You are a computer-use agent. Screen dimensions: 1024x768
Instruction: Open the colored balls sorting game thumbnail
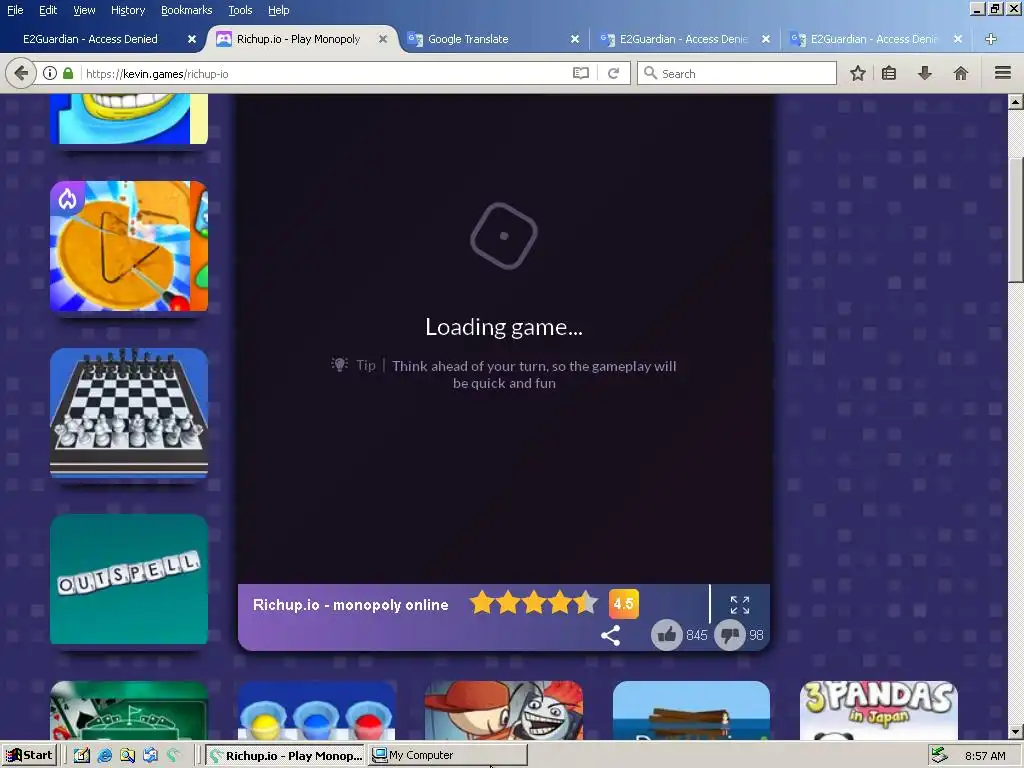click(316, 711)
